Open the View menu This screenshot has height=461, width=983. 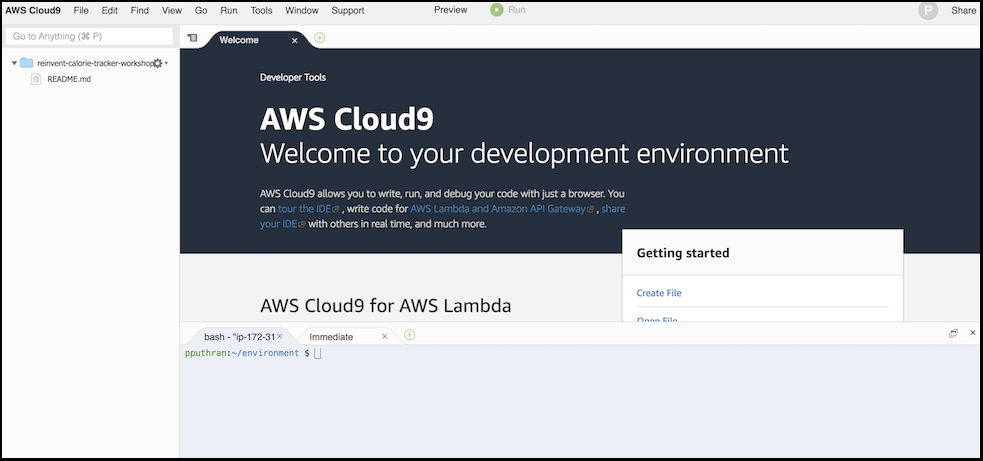point(172,11)
